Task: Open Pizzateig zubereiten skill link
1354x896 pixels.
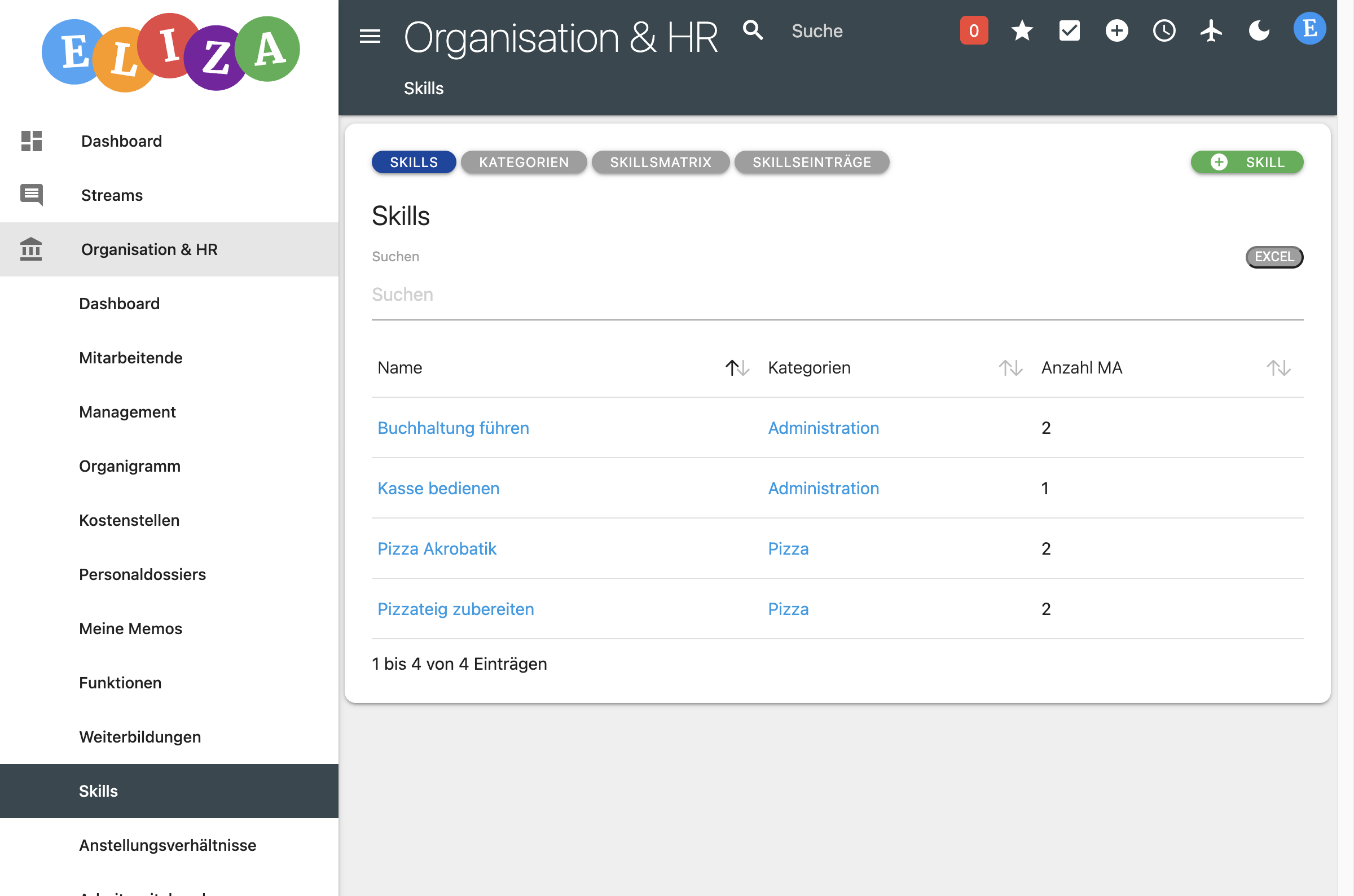Action: [455, 609]
